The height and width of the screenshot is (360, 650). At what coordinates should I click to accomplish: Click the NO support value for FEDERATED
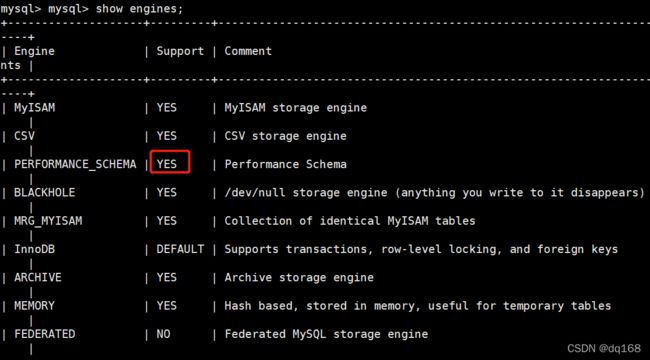pyautogui.click(x=163, y=334)
